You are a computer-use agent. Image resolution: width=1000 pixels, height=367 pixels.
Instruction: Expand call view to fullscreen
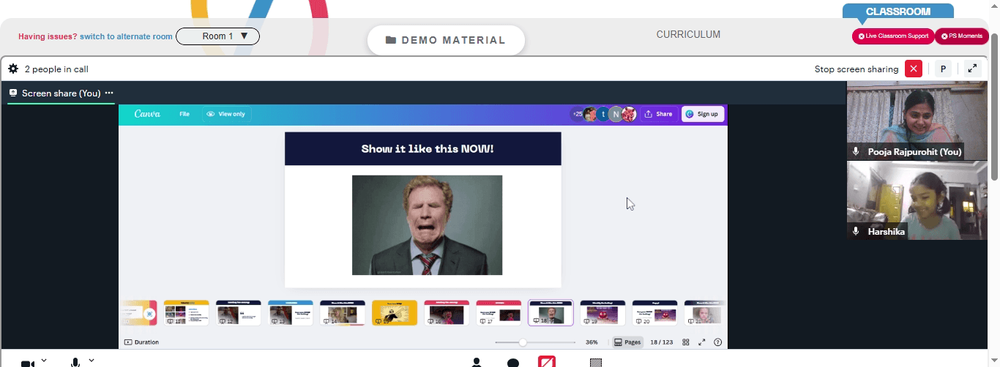973,69
